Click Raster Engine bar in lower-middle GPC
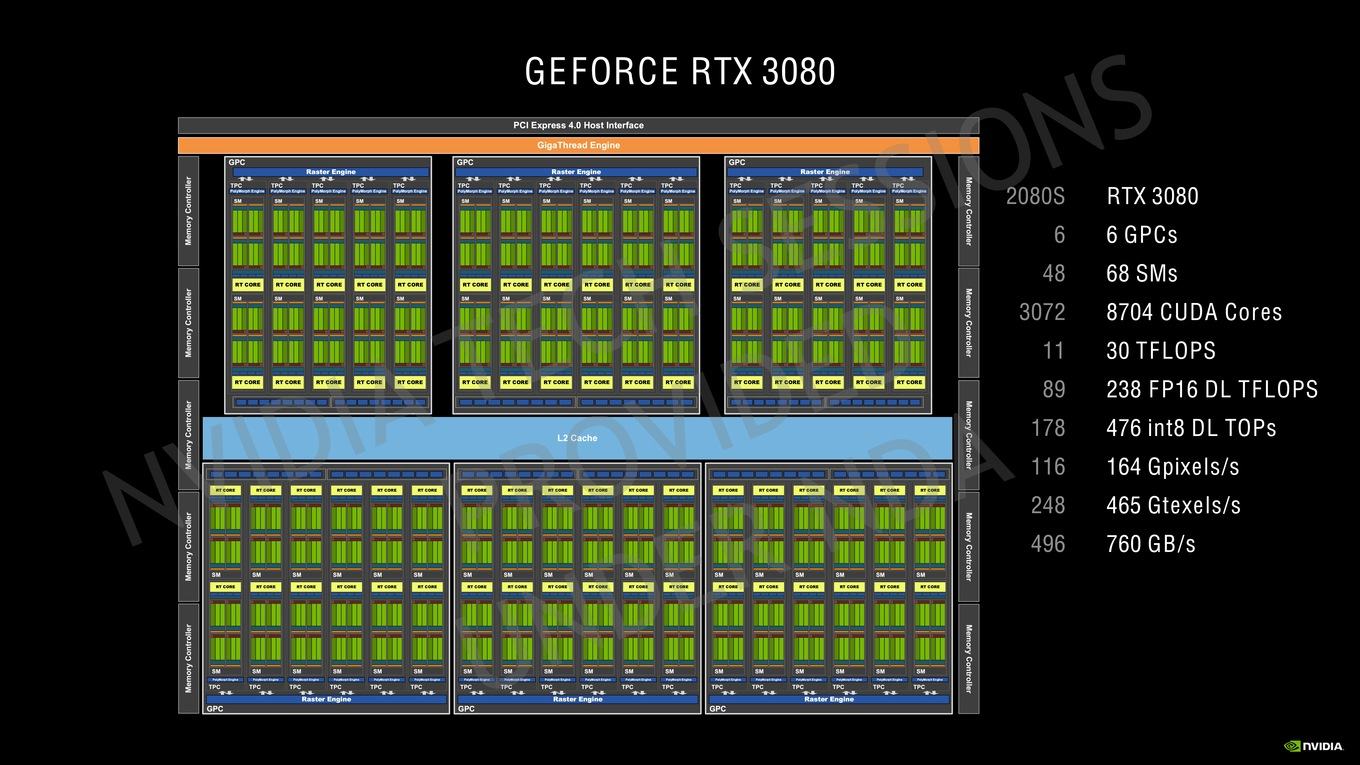Screen dimensions: 1360x765 pyautogui.click(x=577, y=699)
